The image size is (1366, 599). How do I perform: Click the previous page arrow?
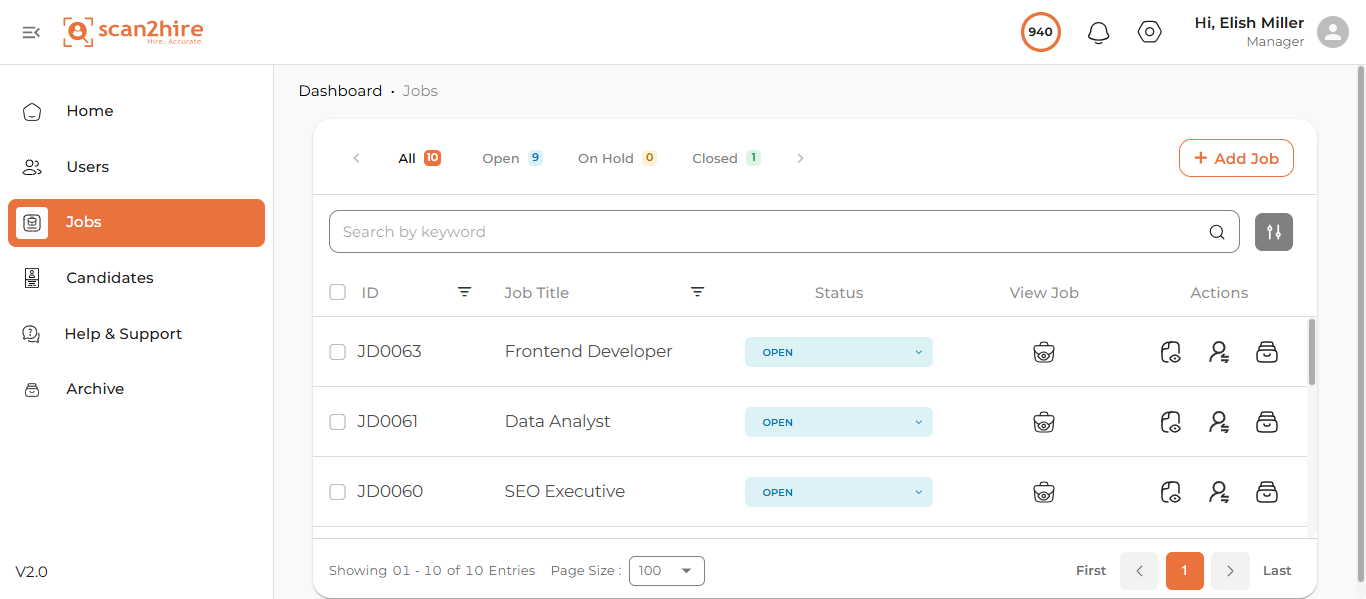[x=1139, y=571]
